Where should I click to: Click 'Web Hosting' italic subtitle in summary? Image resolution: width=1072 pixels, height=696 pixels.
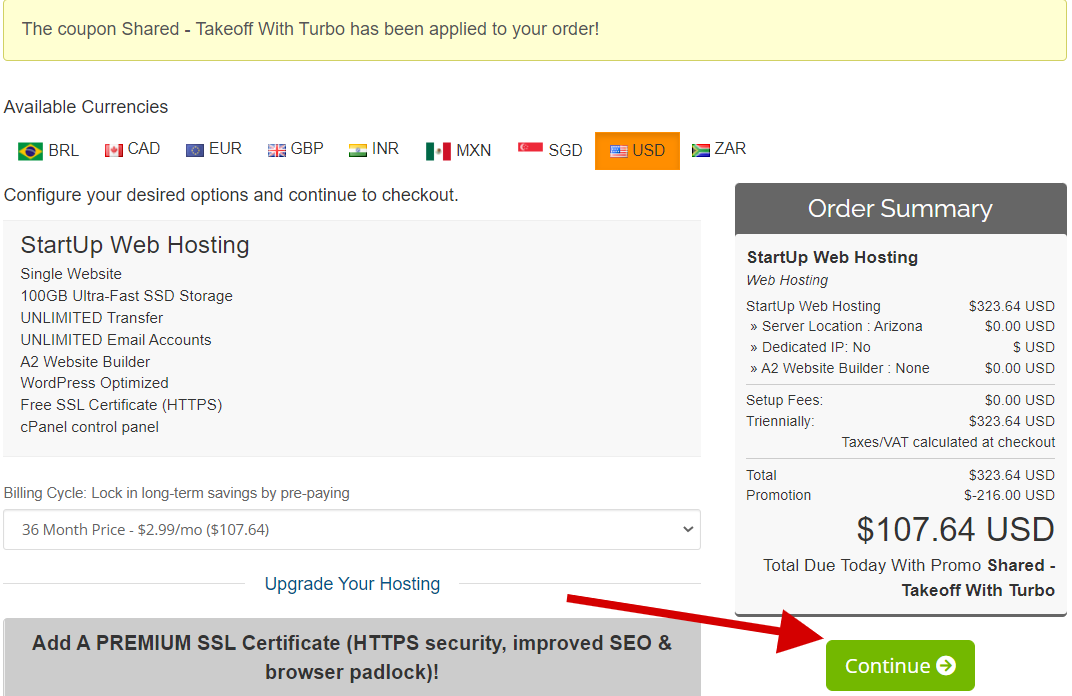tap(787, 280)
